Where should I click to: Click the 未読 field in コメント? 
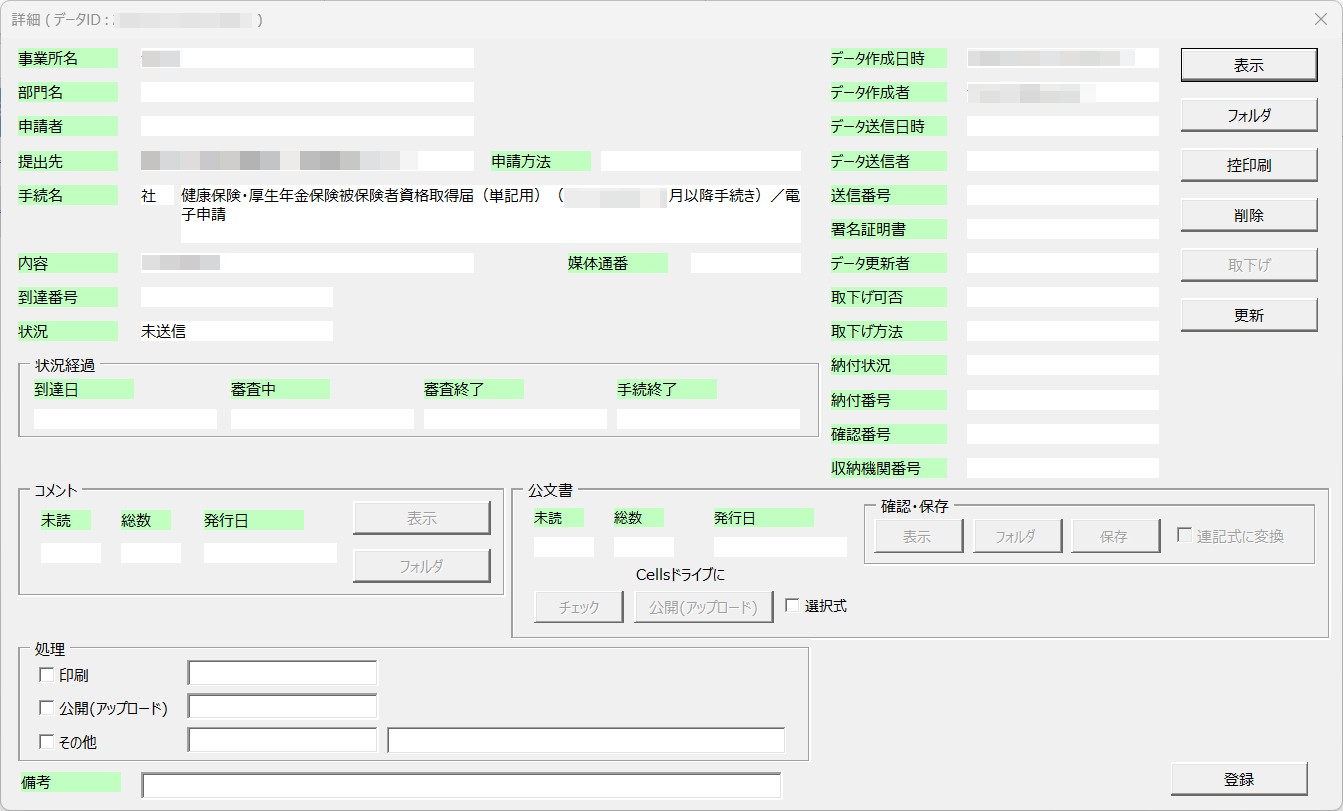[x=71, y=553]
